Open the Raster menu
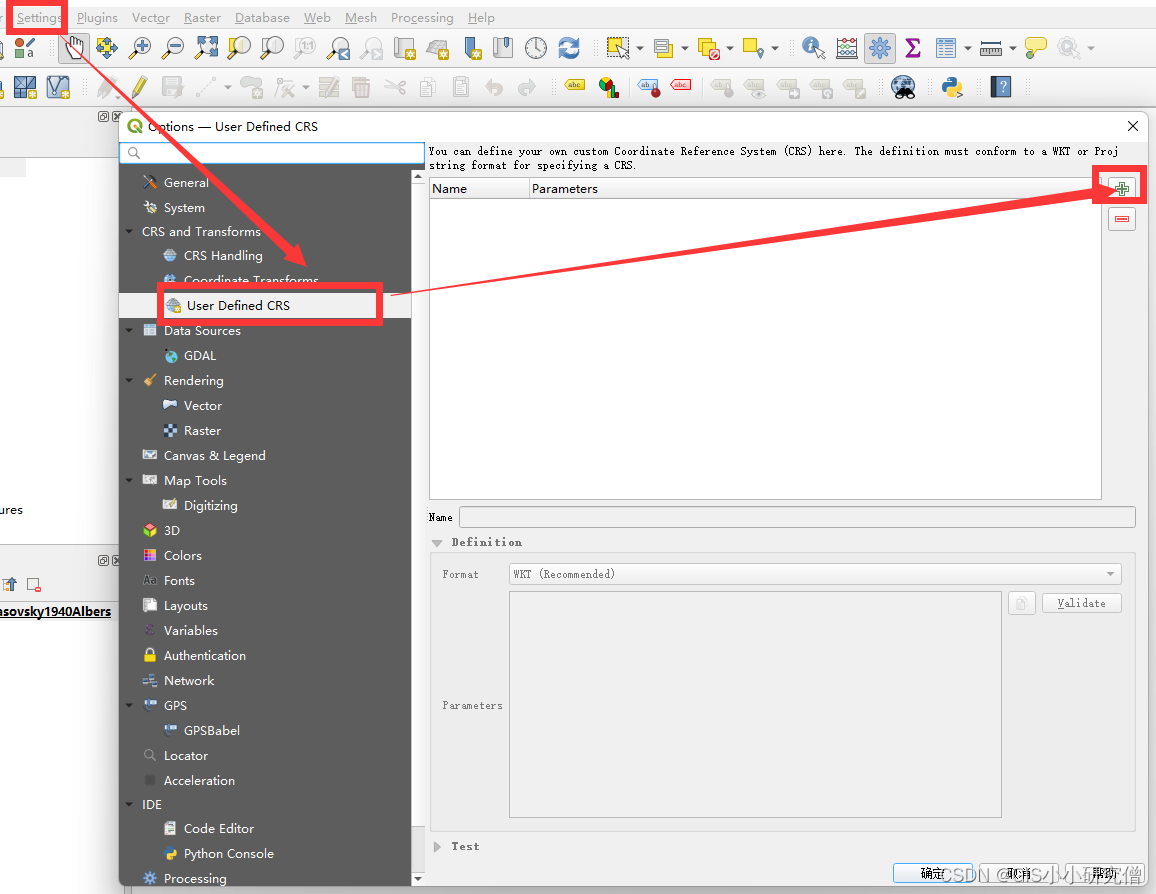 tap(202, 17)
